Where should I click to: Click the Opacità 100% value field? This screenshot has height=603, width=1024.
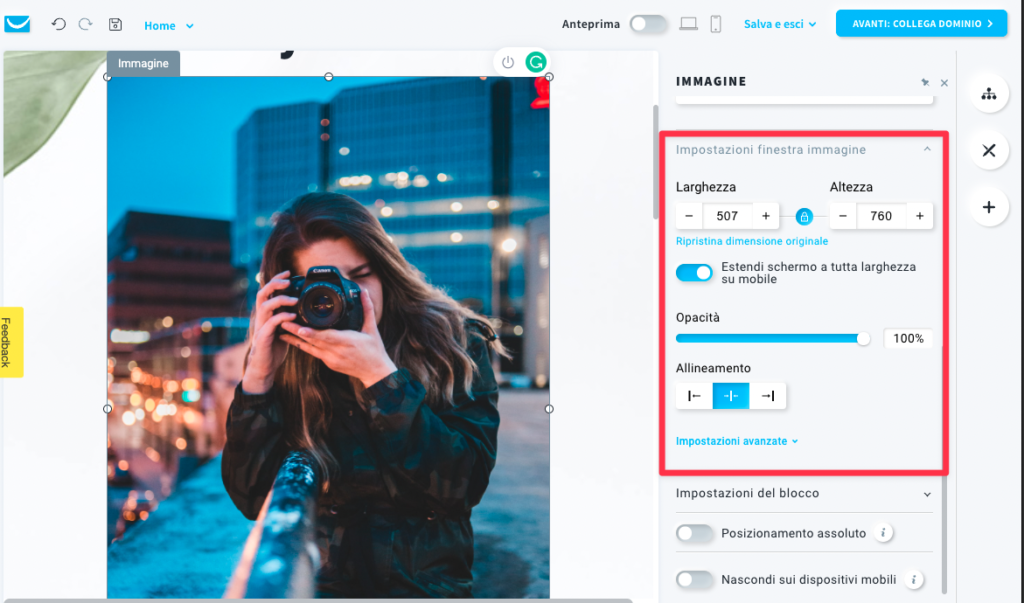pos(908,338)
